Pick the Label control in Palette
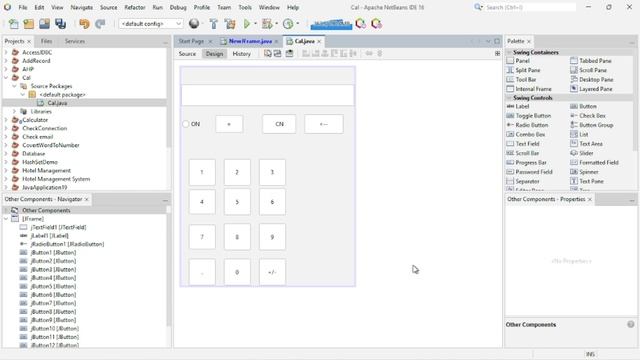The image size is (640, 360). point(518,107)
